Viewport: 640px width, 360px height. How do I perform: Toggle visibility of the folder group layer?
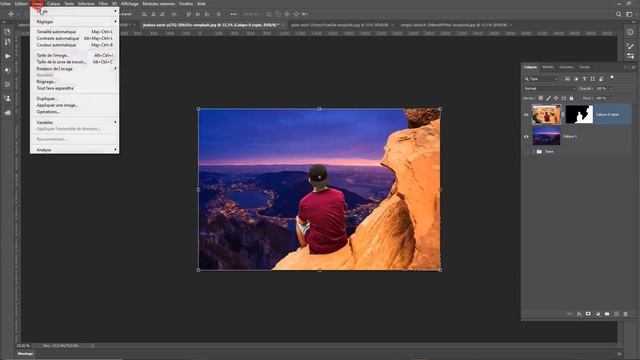coord(526,151)
